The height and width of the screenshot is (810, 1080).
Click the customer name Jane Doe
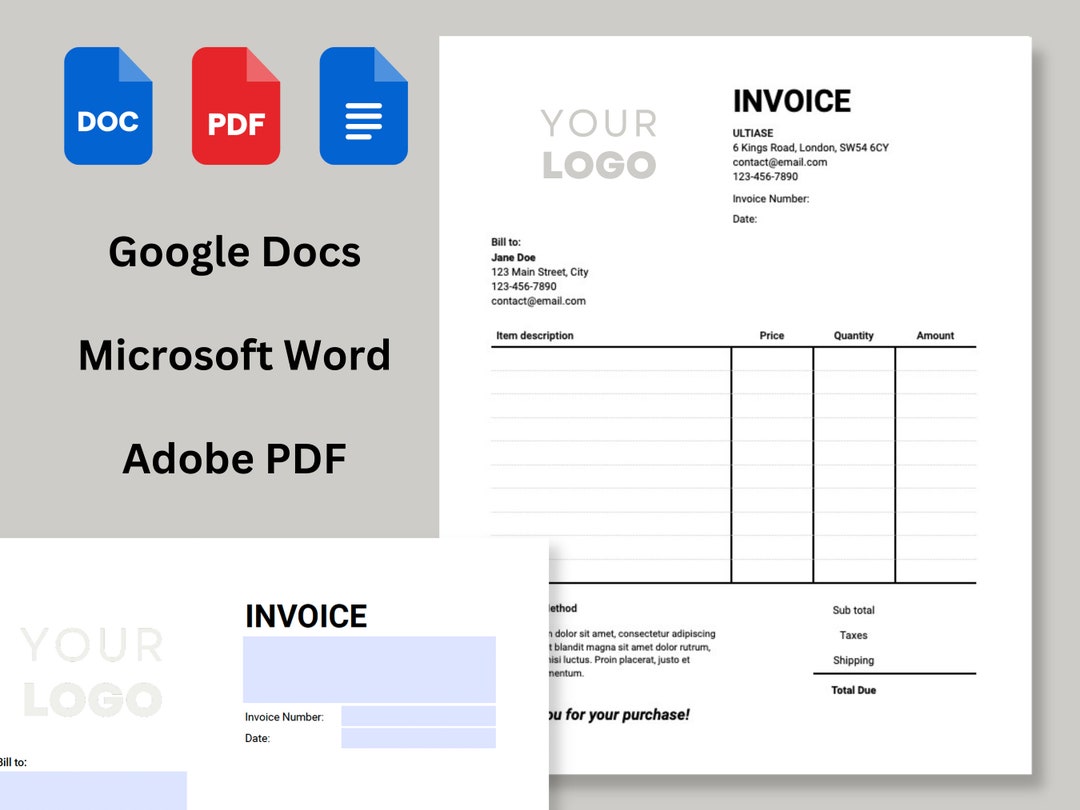[513, 257]
